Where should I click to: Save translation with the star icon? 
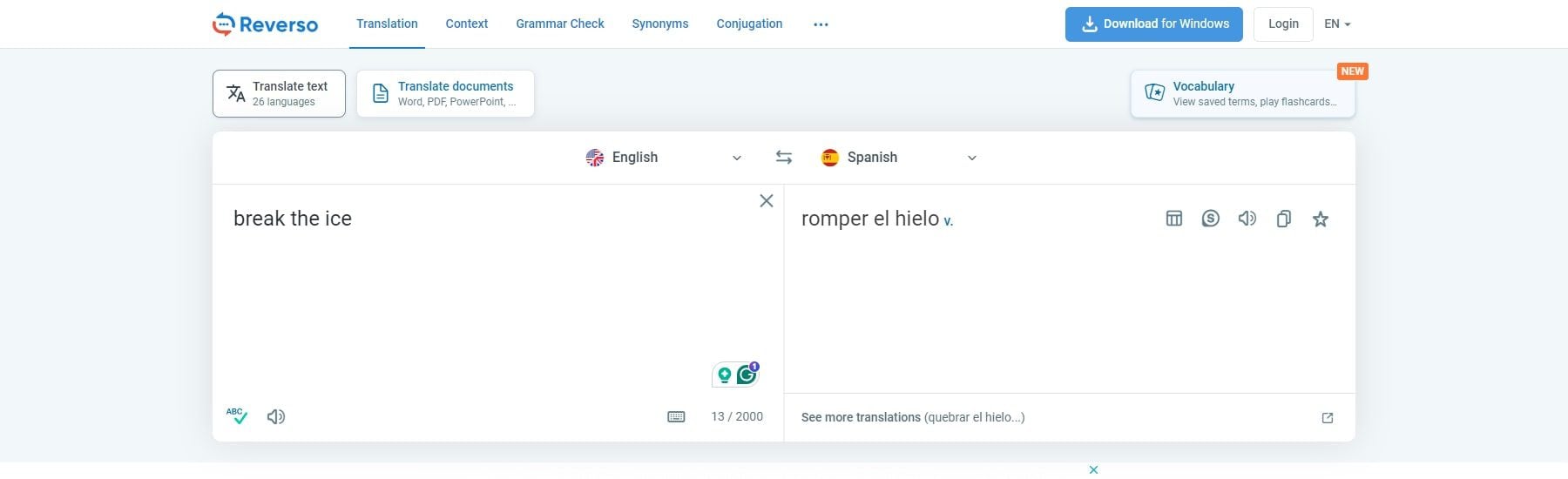pos(1320,219)
